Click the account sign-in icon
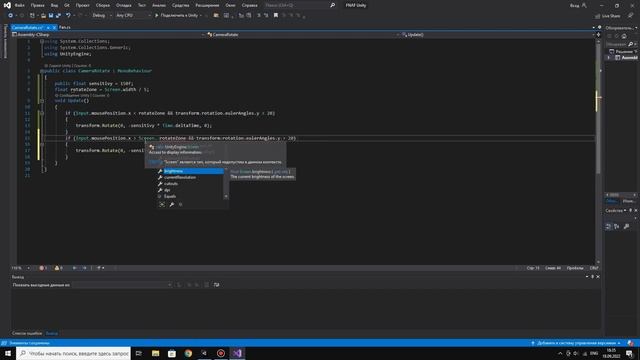640x360 pixels. (584, 5)
